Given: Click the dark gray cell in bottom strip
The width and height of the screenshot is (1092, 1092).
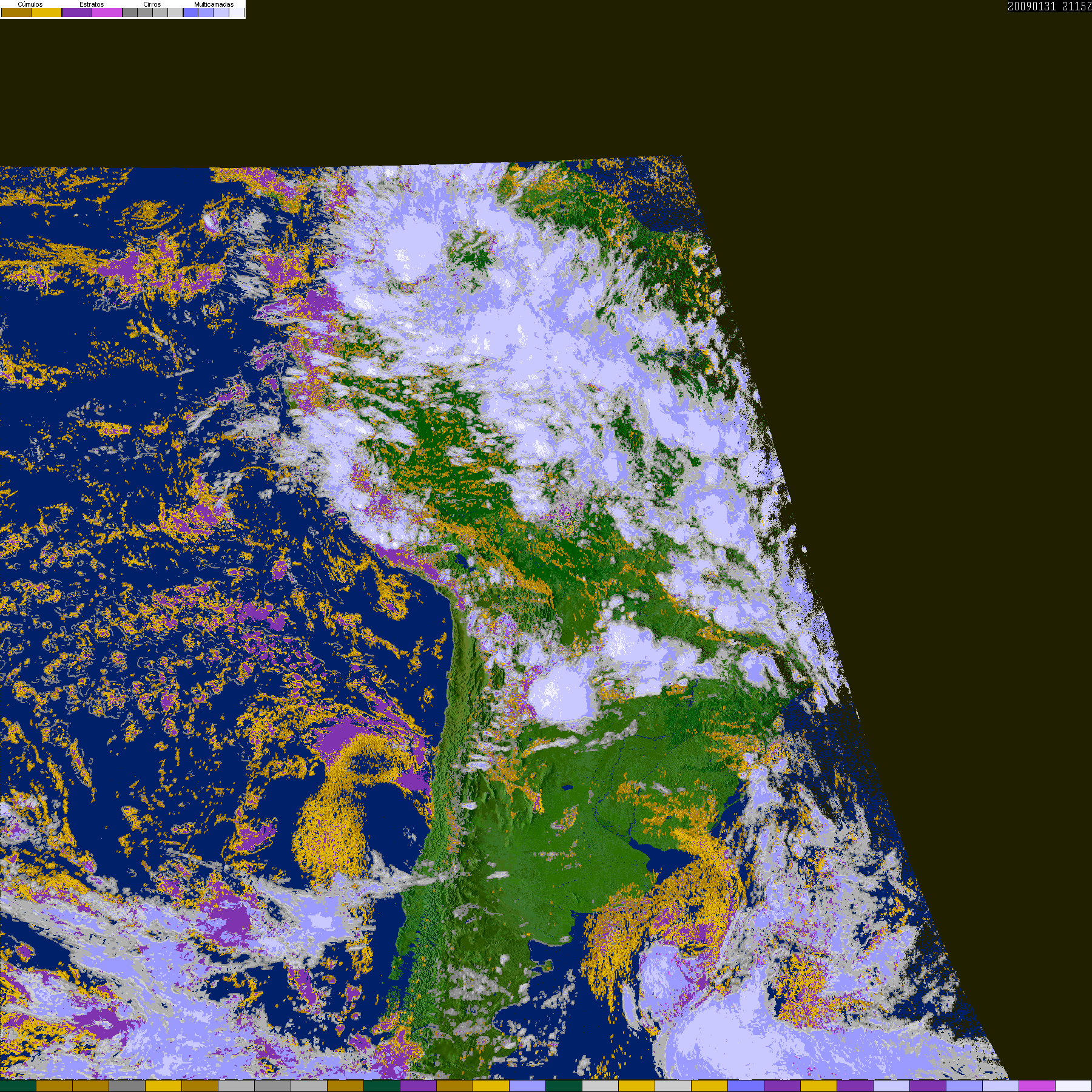Looking at the screenshot, I should 127,1086.
